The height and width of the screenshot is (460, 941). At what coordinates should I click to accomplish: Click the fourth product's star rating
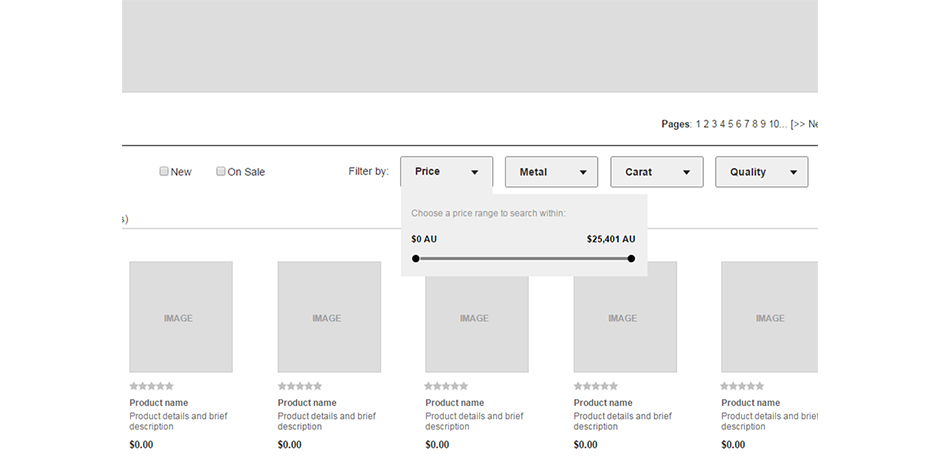pyautogui.click(x=595, y=386)
